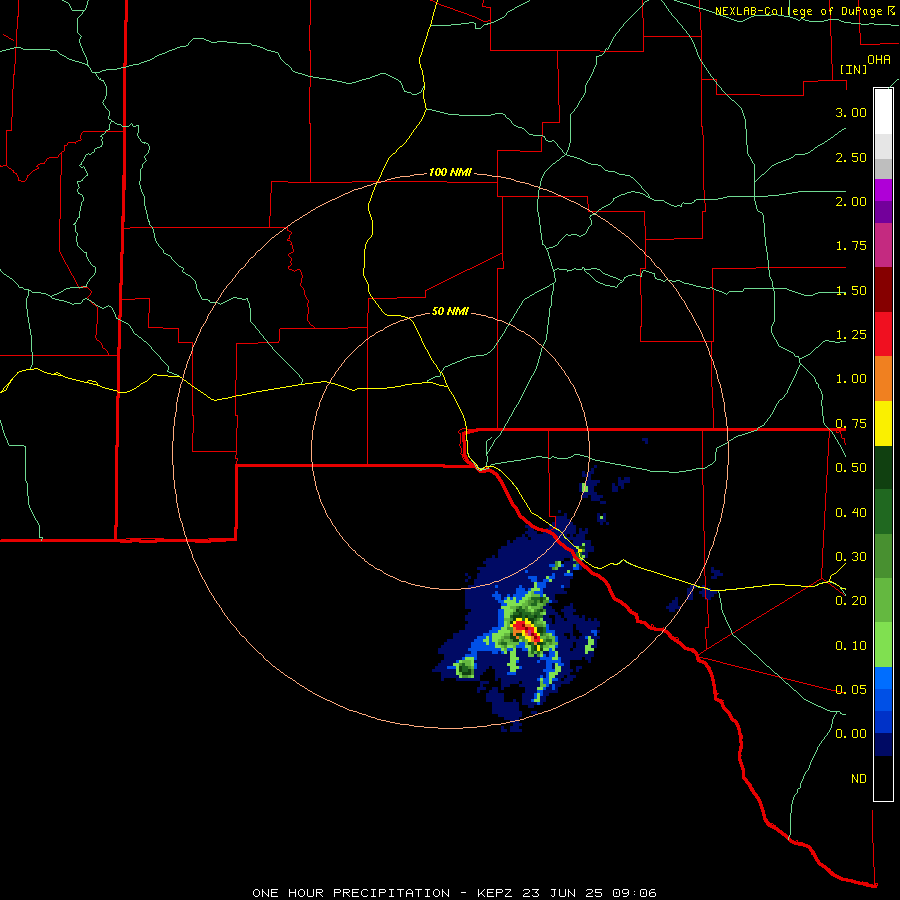Click the 50 NMI range ring label
The width and height of the screenshot is (900, 900).
[x=450, y=312]
